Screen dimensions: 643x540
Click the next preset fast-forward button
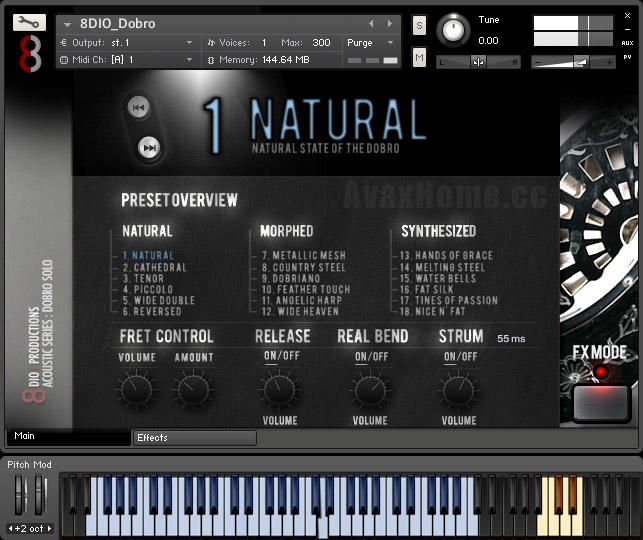149,148
